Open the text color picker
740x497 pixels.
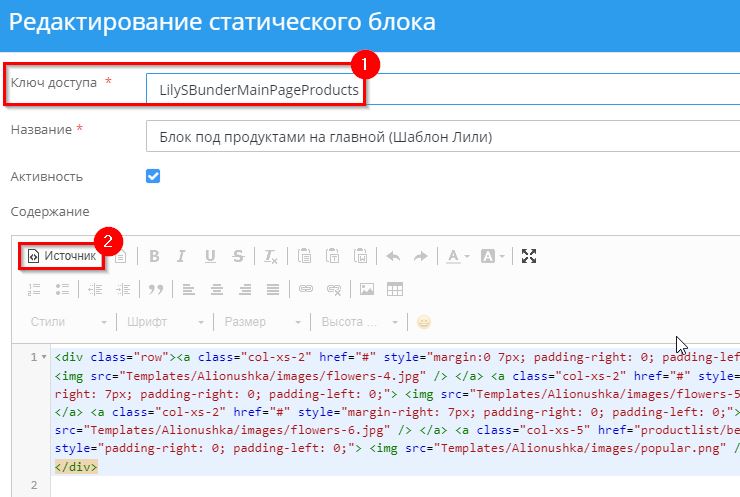point(457,256)
